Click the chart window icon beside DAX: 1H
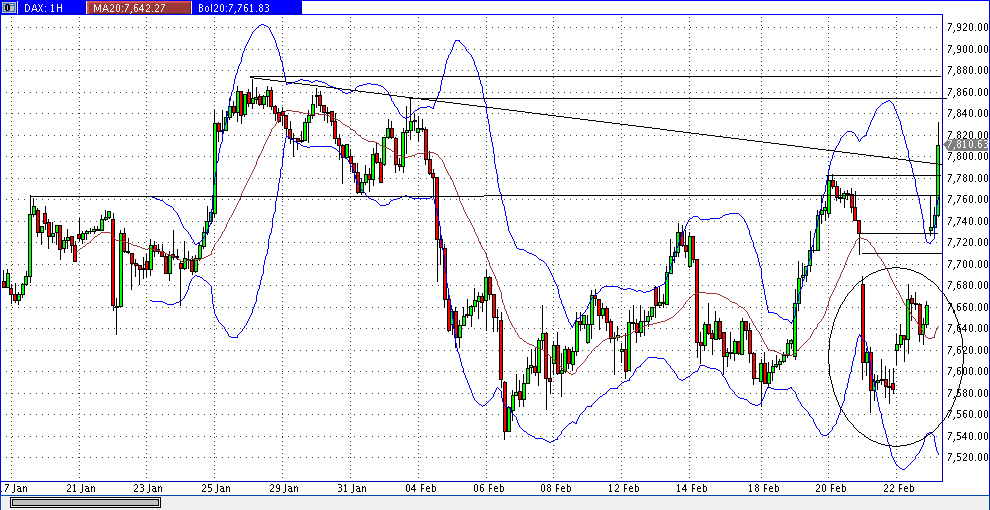Image resolution: width=990 pixels, height=510 pixels. pos(9,8)
